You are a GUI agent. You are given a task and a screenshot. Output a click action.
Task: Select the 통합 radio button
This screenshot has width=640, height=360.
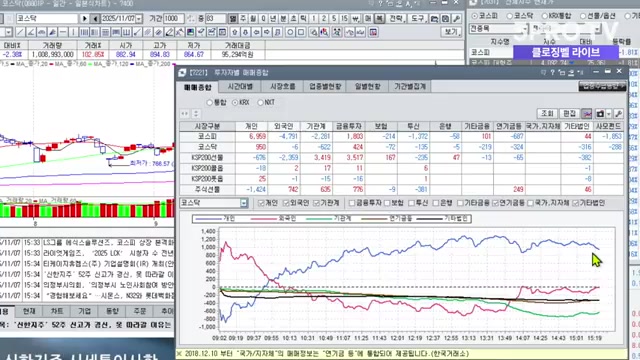(209, 102)
